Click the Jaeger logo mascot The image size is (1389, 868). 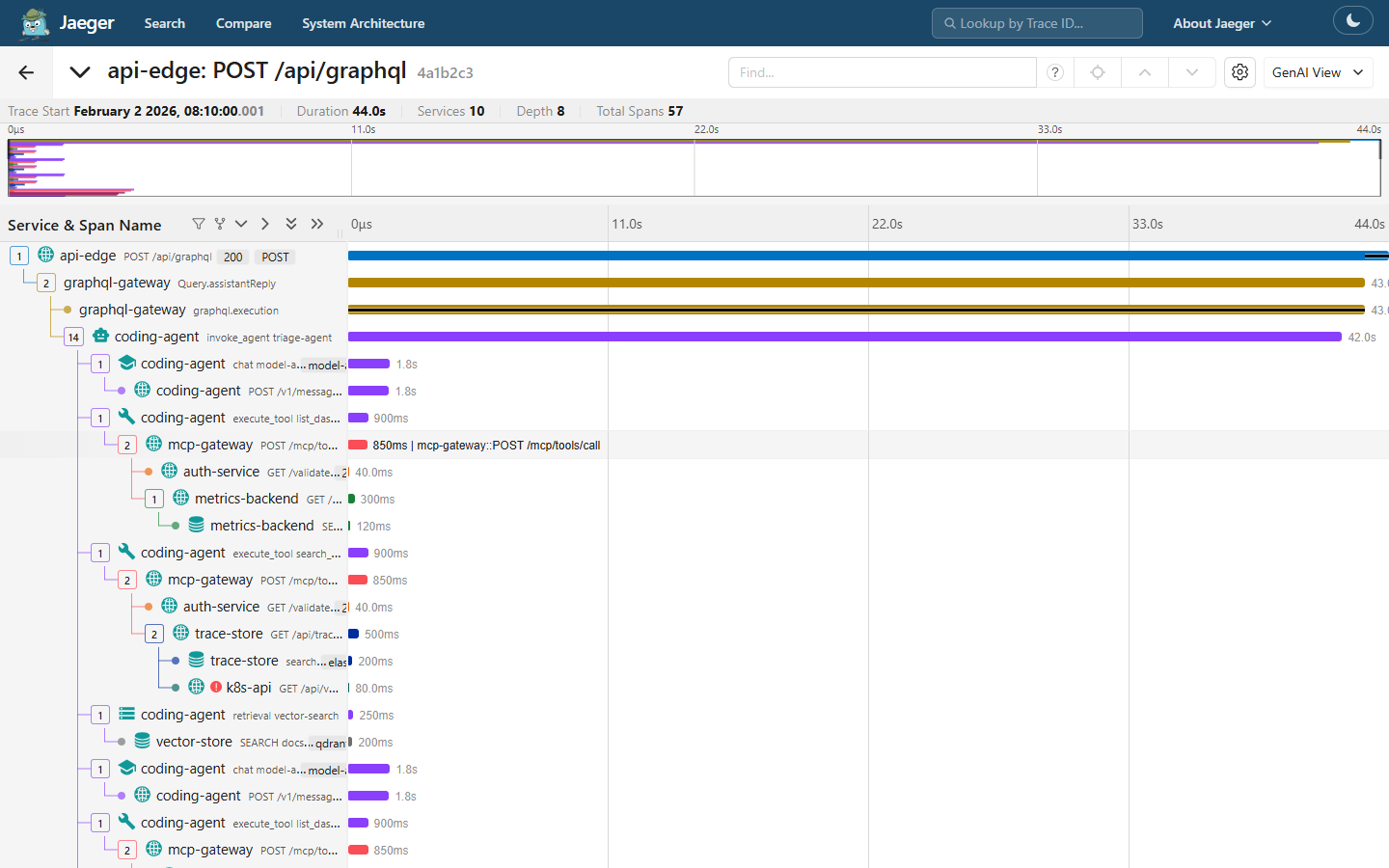(35, 23)
